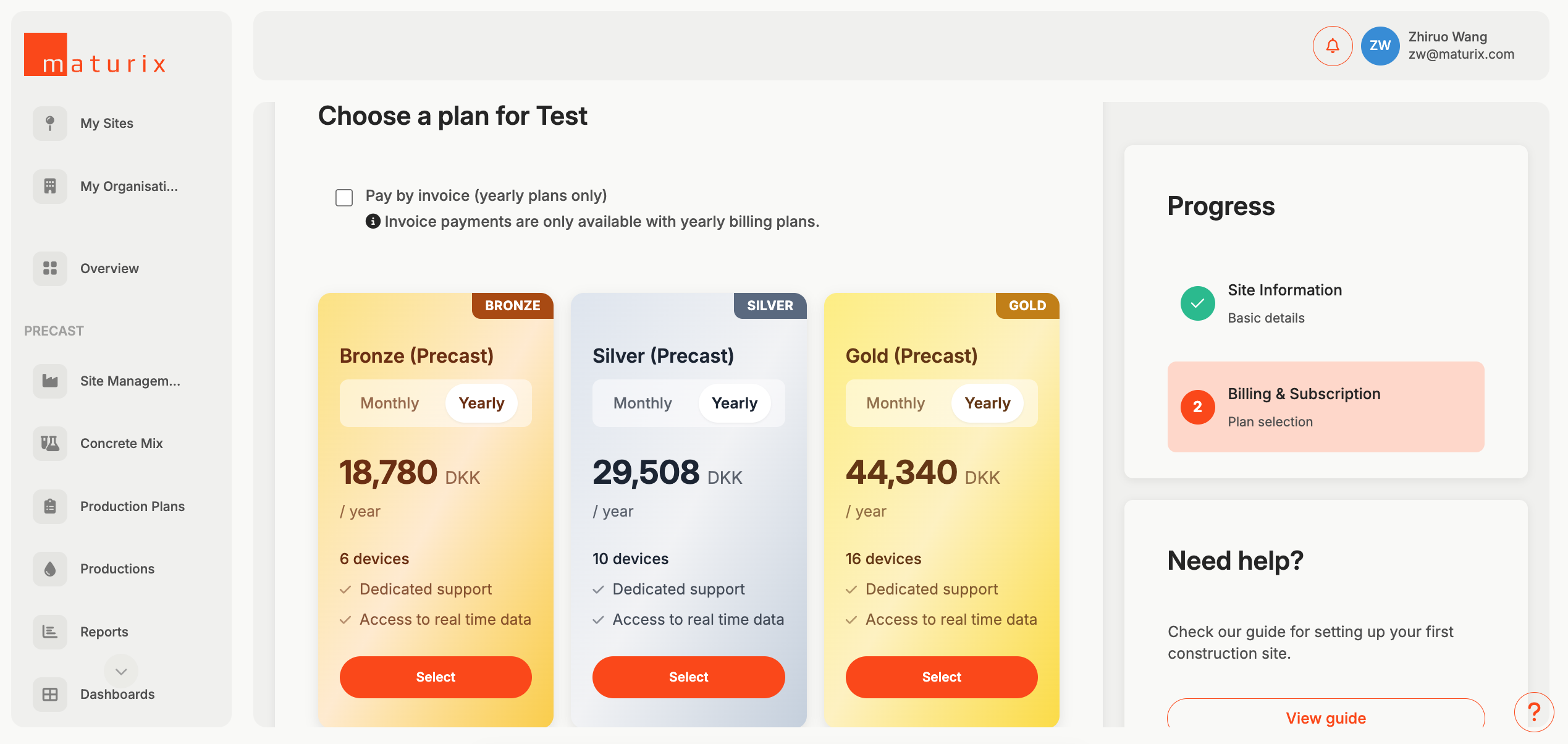Viewport: 1568px width, 744px height.
Task: Switch Bronze plan to Monthly billing
Action: (390, 403)
